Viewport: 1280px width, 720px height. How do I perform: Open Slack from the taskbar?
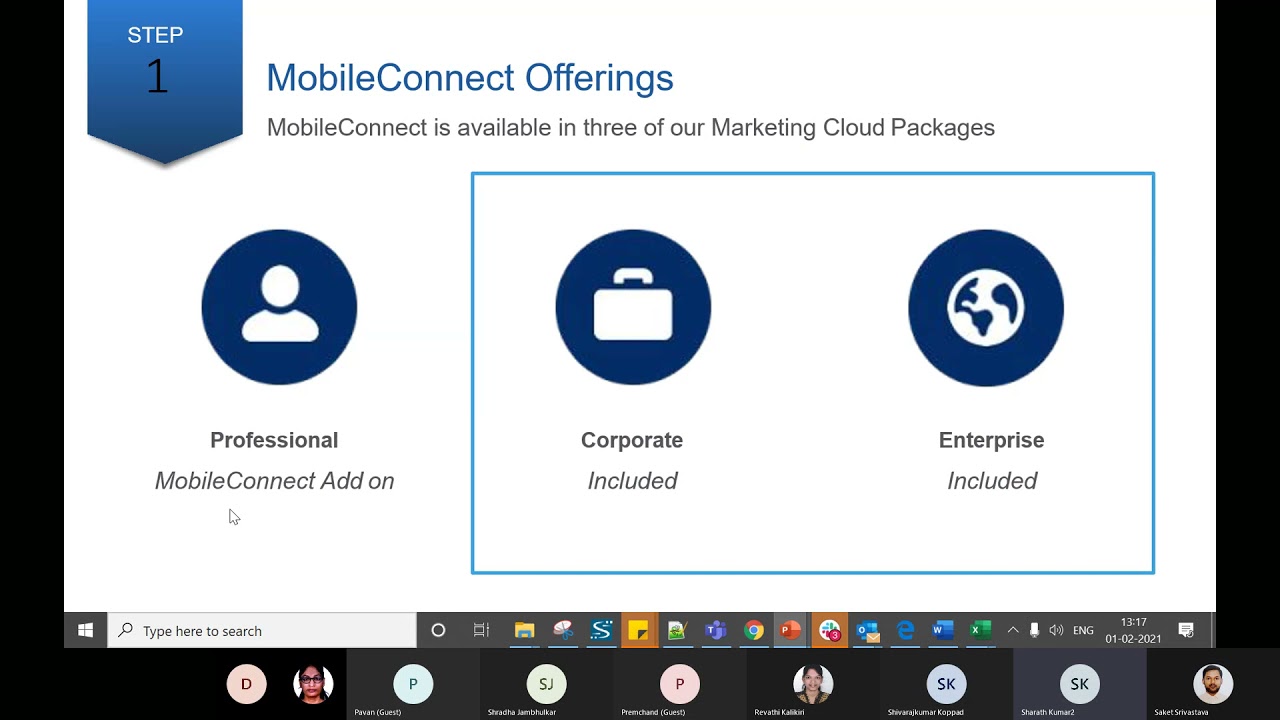(829, 630)
